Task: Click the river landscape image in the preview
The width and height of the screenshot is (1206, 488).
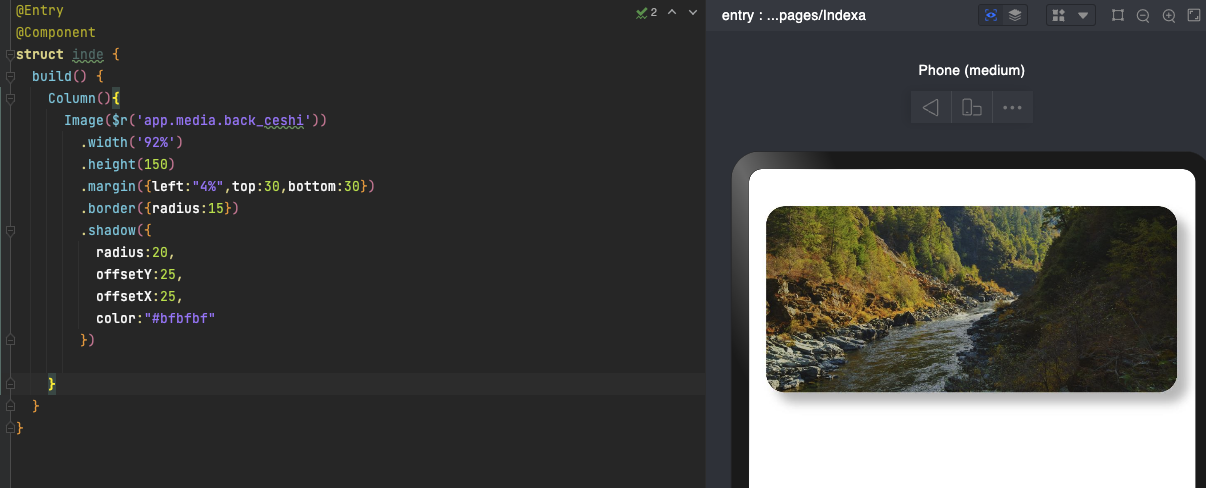Action: (x=971, y=299)
